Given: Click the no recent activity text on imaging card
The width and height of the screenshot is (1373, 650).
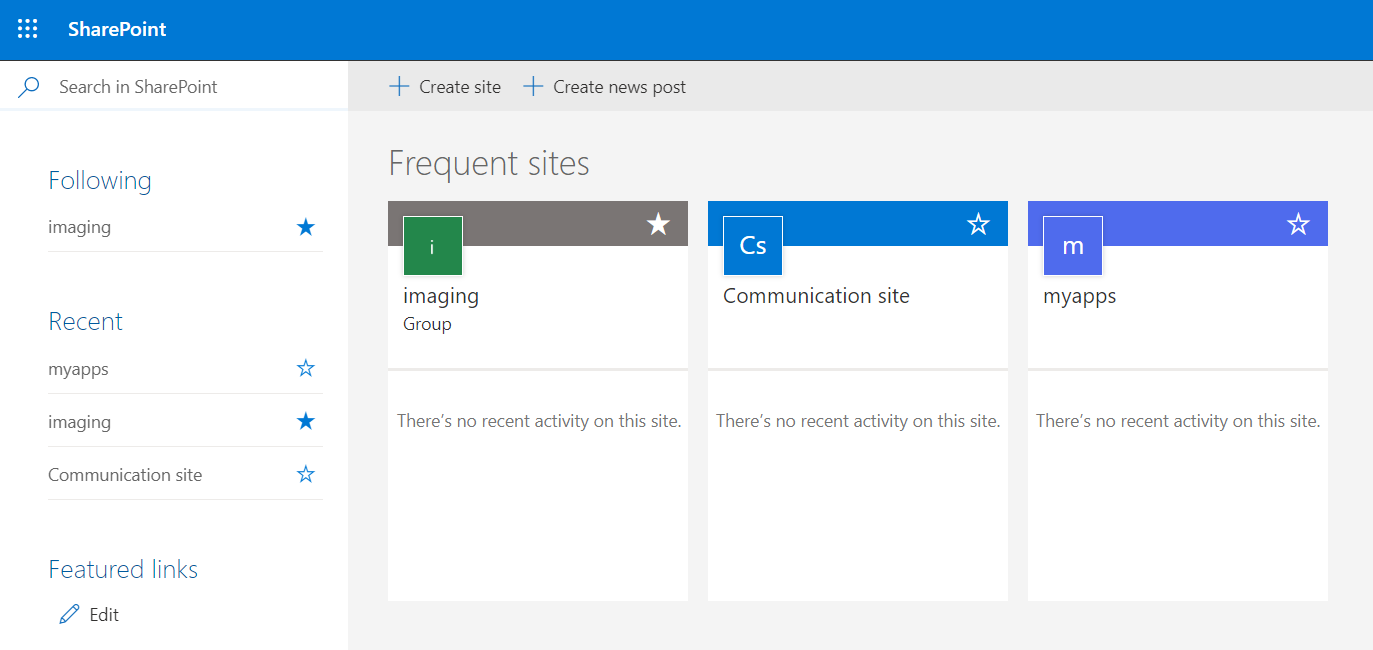Looking at the screenshot, I should [x=539, y=421].
